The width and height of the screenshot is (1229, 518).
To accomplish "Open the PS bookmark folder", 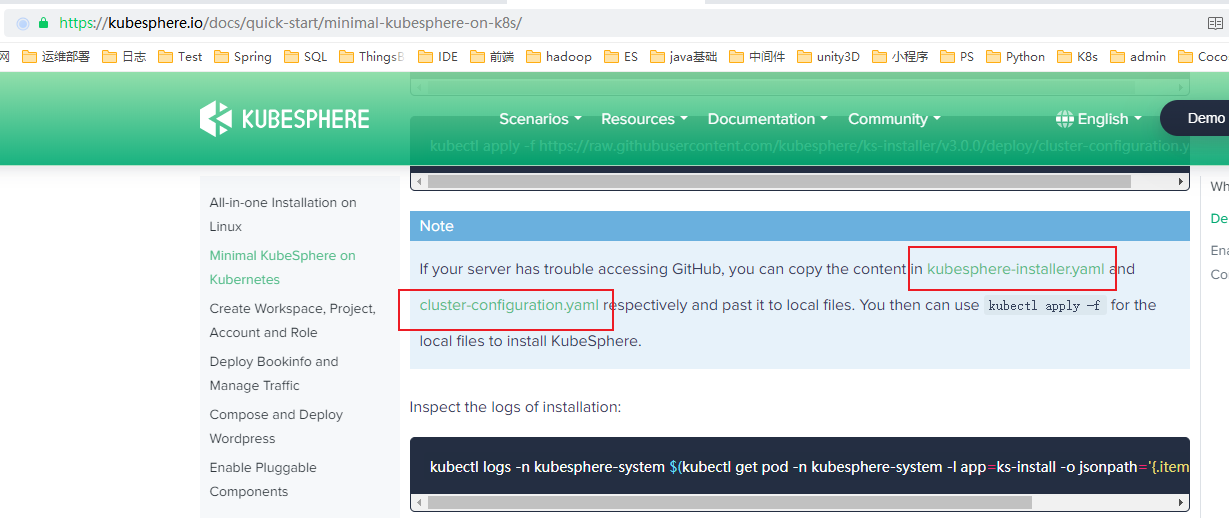I will click(957, 57).
